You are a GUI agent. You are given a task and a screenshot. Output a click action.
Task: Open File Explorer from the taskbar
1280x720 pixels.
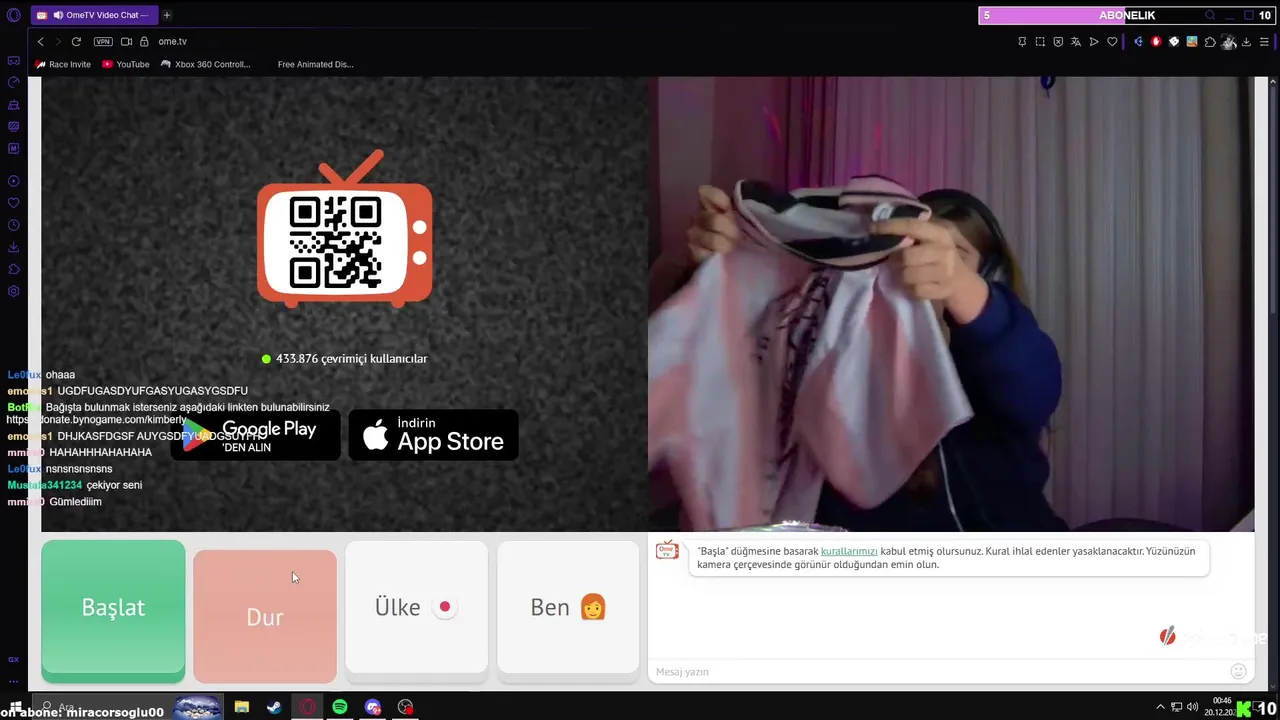click(242, 707)
